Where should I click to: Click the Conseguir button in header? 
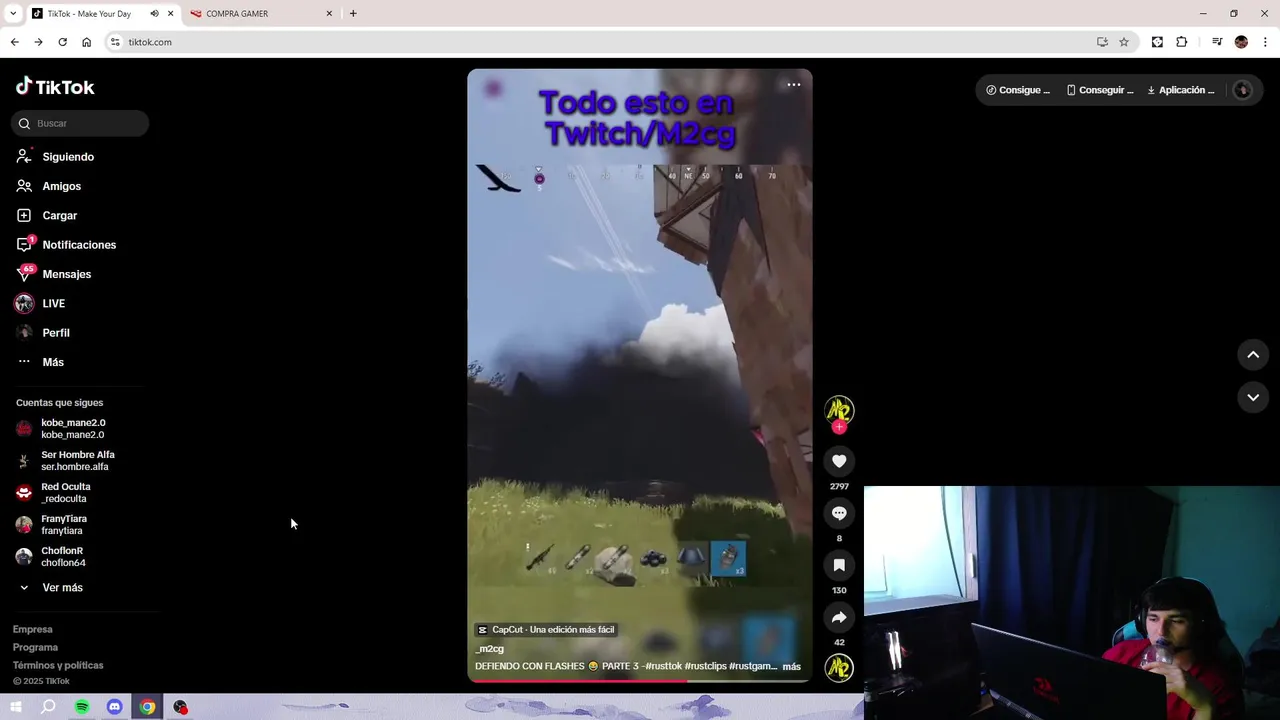tap(1099, 90)
